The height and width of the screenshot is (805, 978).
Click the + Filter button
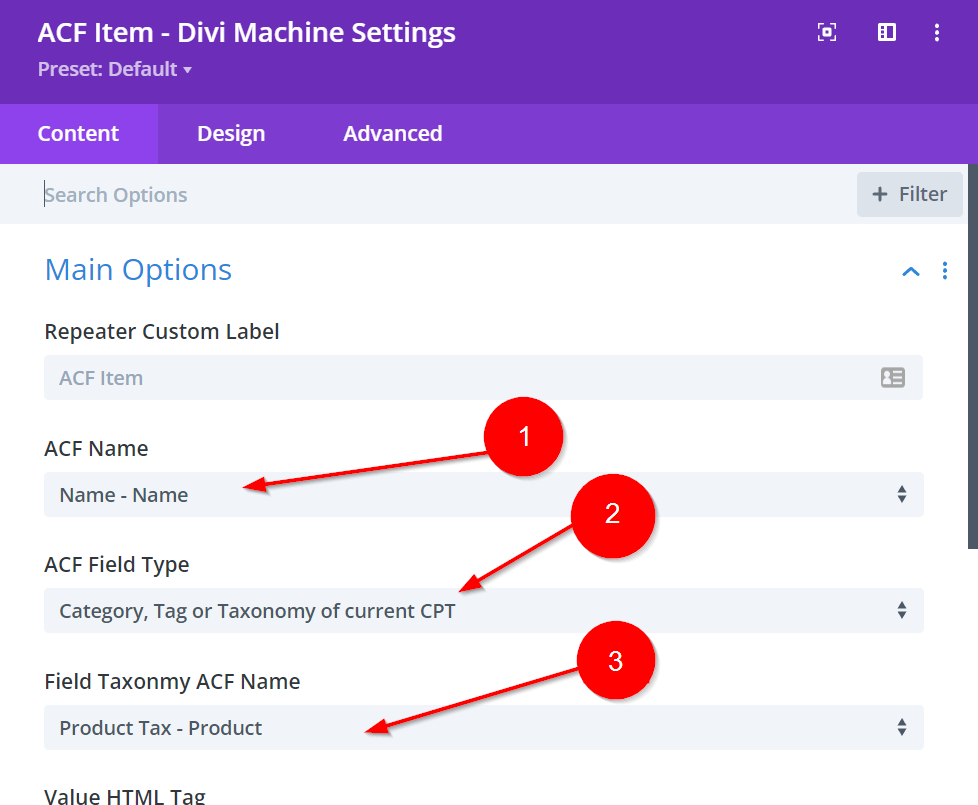click(909, 195)
